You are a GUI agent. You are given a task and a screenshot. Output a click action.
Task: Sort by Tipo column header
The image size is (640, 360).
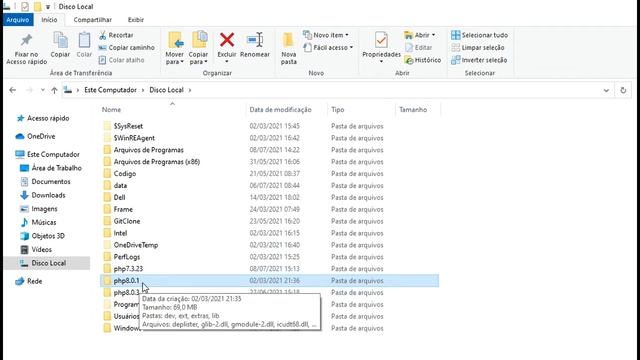[x=338, y=109]
